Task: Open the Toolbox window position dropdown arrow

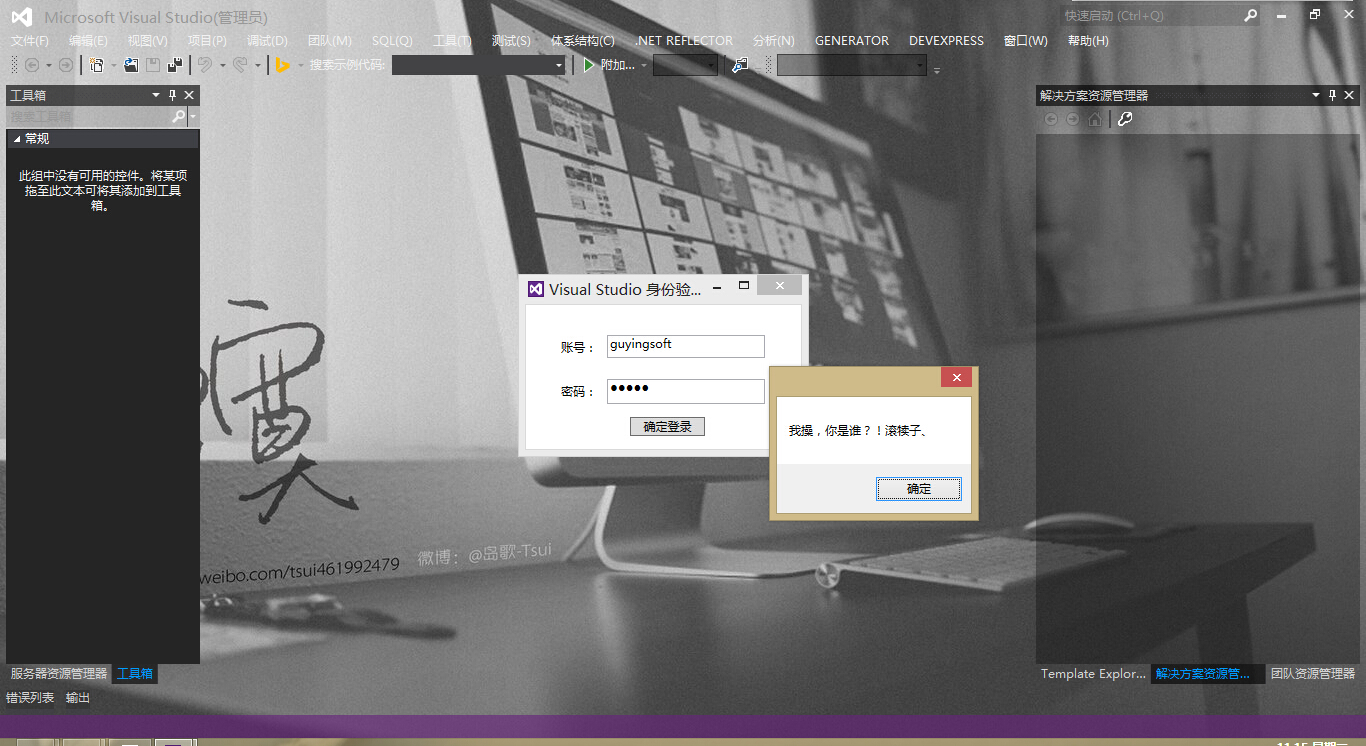Action: [x=156, y=95]
